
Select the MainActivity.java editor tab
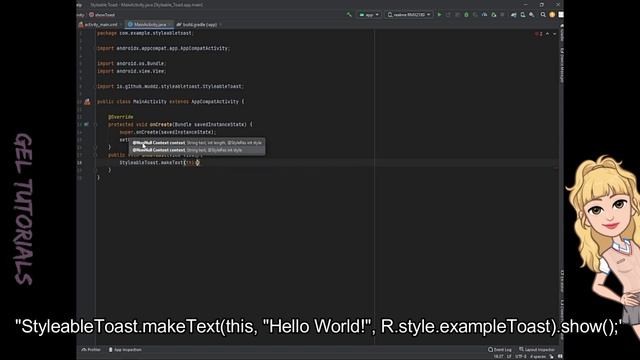(149, 24)
